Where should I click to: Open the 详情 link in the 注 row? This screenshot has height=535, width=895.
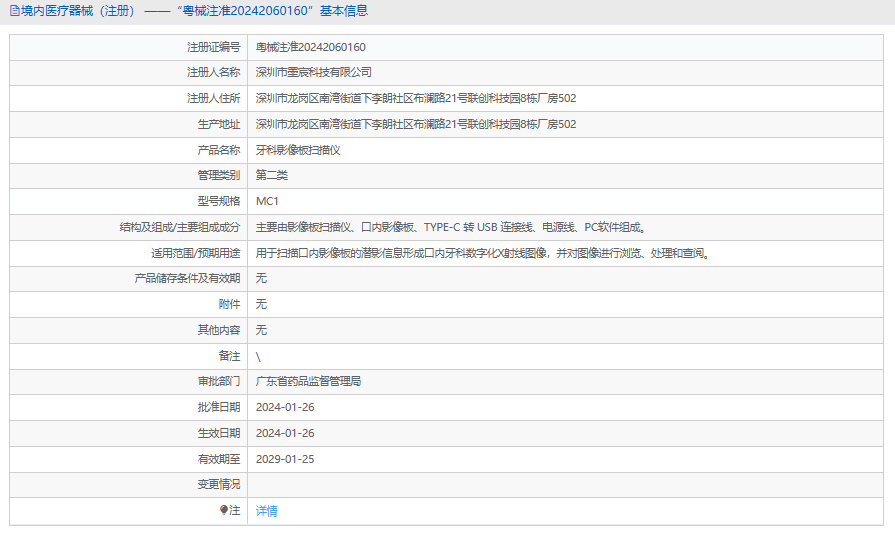[267, 511]
